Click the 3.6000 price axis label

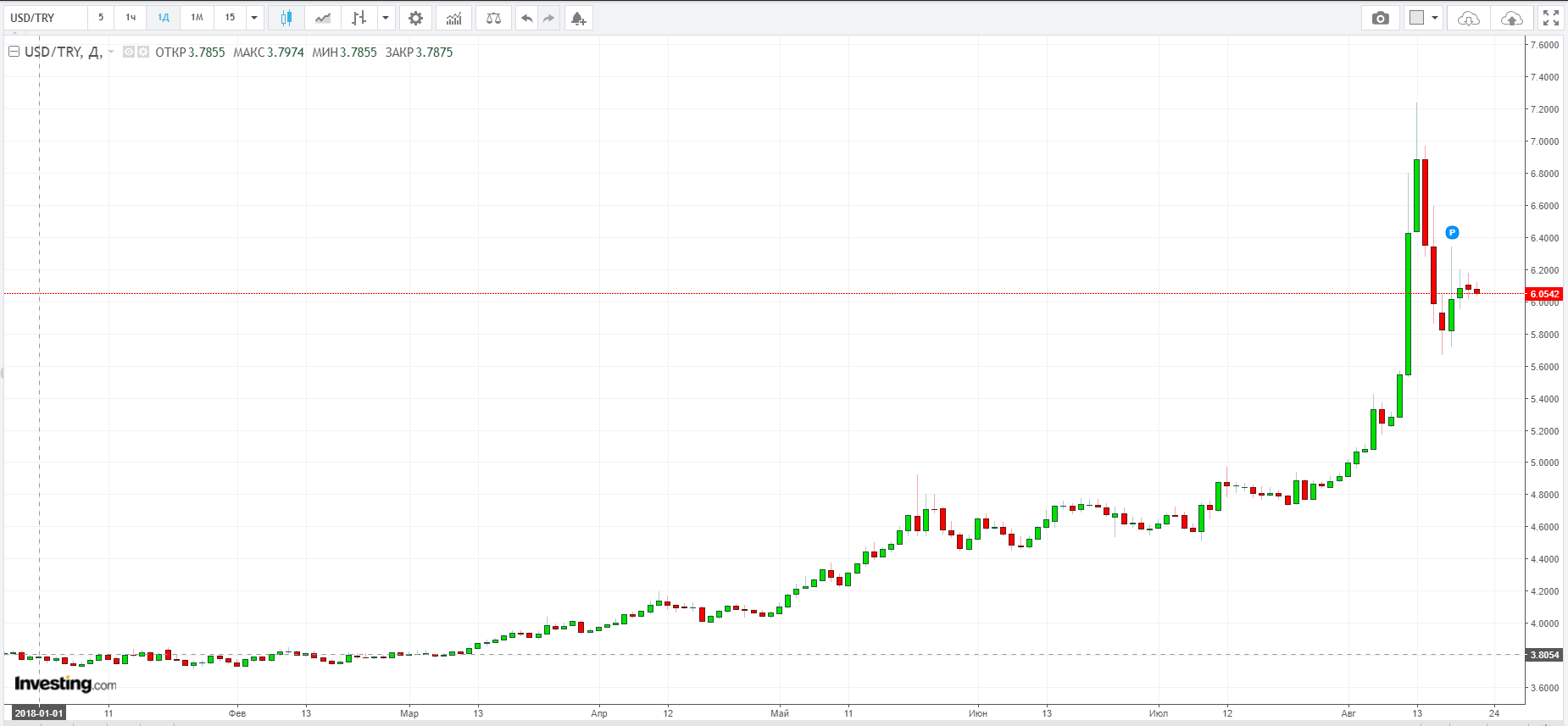pyautogui.click(x=1544, y=688)
